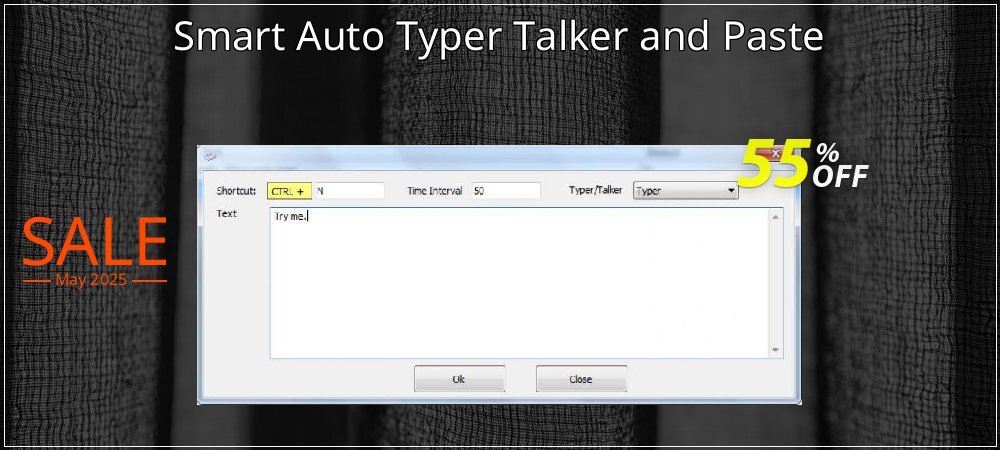Close the dialog with the red X
The height and width of the screenshot is (450, 1000).
pos(777,154)
